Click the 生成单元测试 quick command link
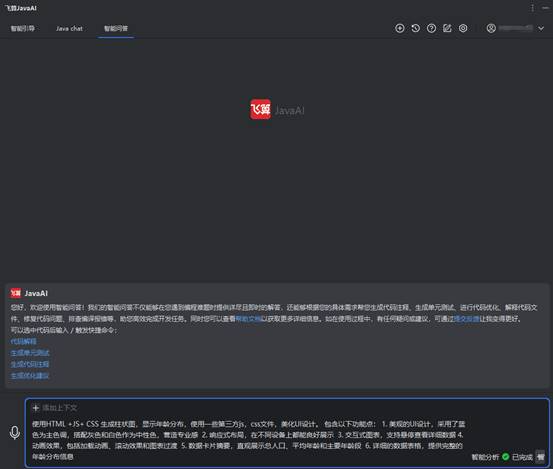The width and height of the screenshot is (553, 469). [x=30, y=353]
